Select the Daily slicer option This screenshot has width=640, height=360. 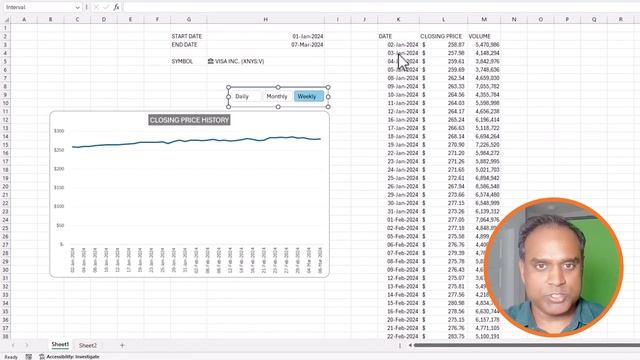coord(246,96)
